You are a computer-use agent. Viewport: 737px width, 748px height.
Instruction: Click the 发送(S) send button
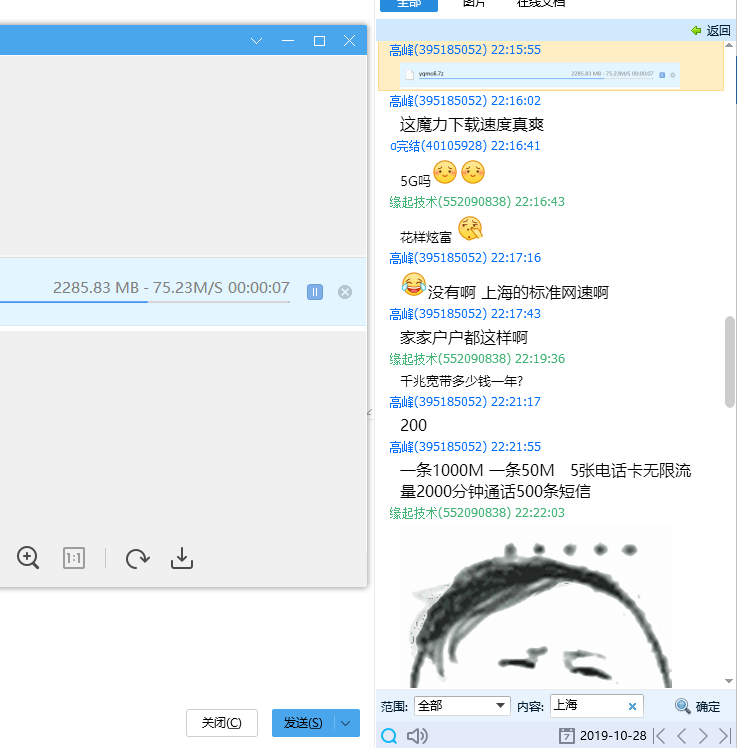coord(303,723)
